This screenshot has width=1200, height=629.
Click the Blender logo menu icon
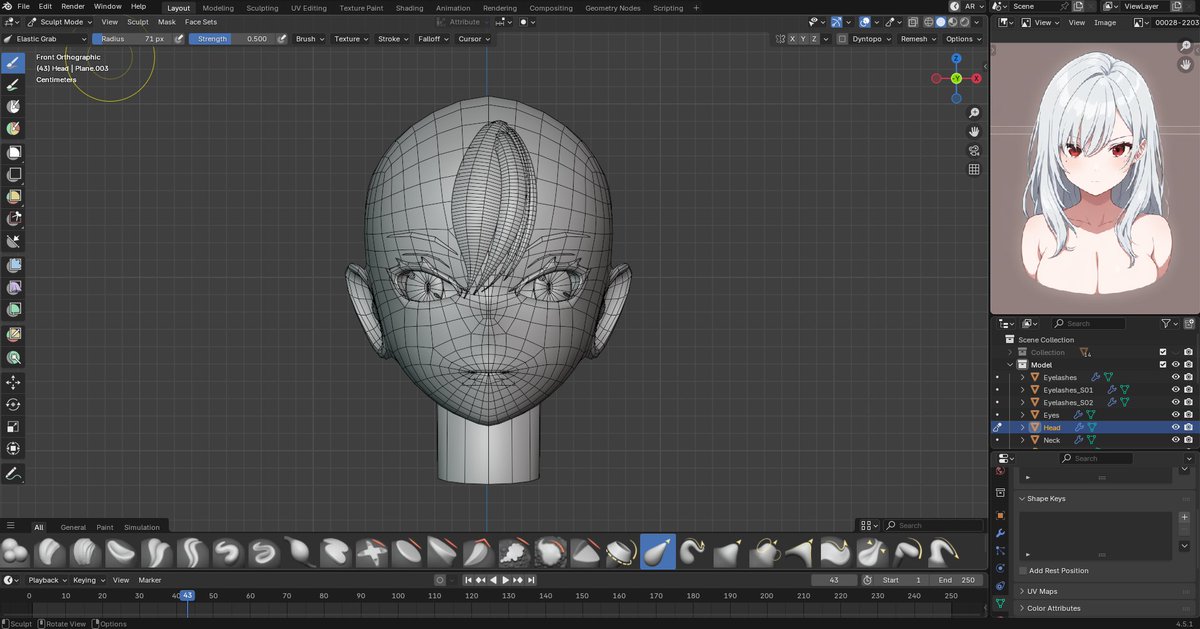[6, 7]
